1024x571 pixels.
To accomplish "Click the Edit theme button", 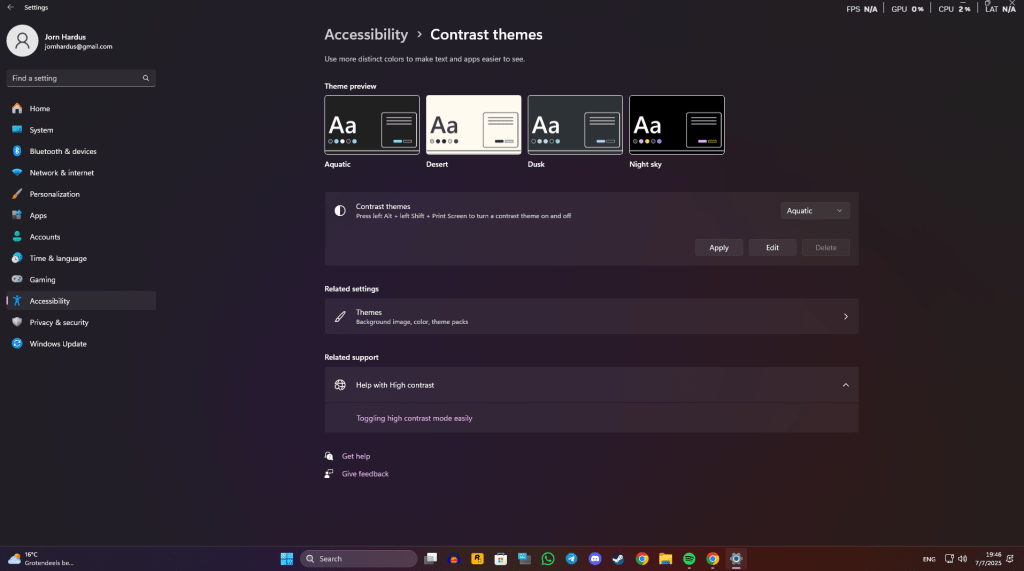I will (x=772, y=247).
